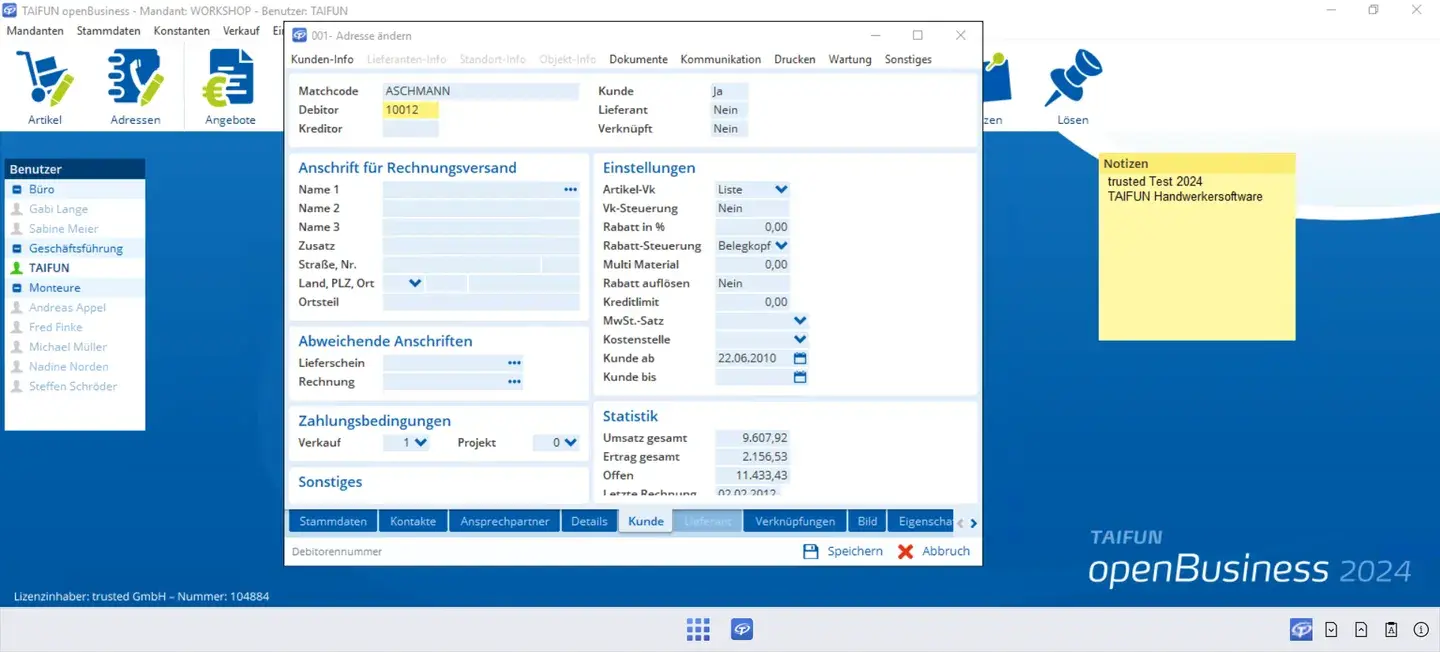The width and height of the screenshot is (1440, 652).
Task: Click the Speichern disk icon
Action: pyautogui.click(x=811, y=551)
